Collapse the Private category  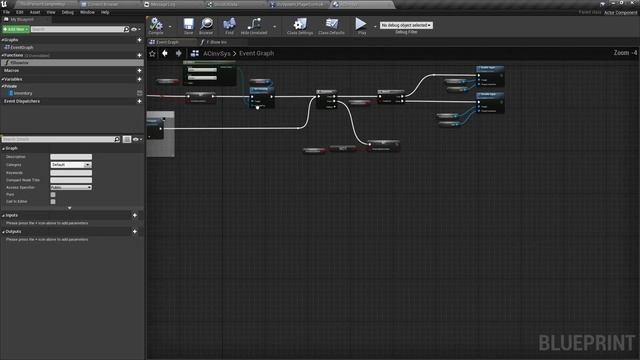2,87
